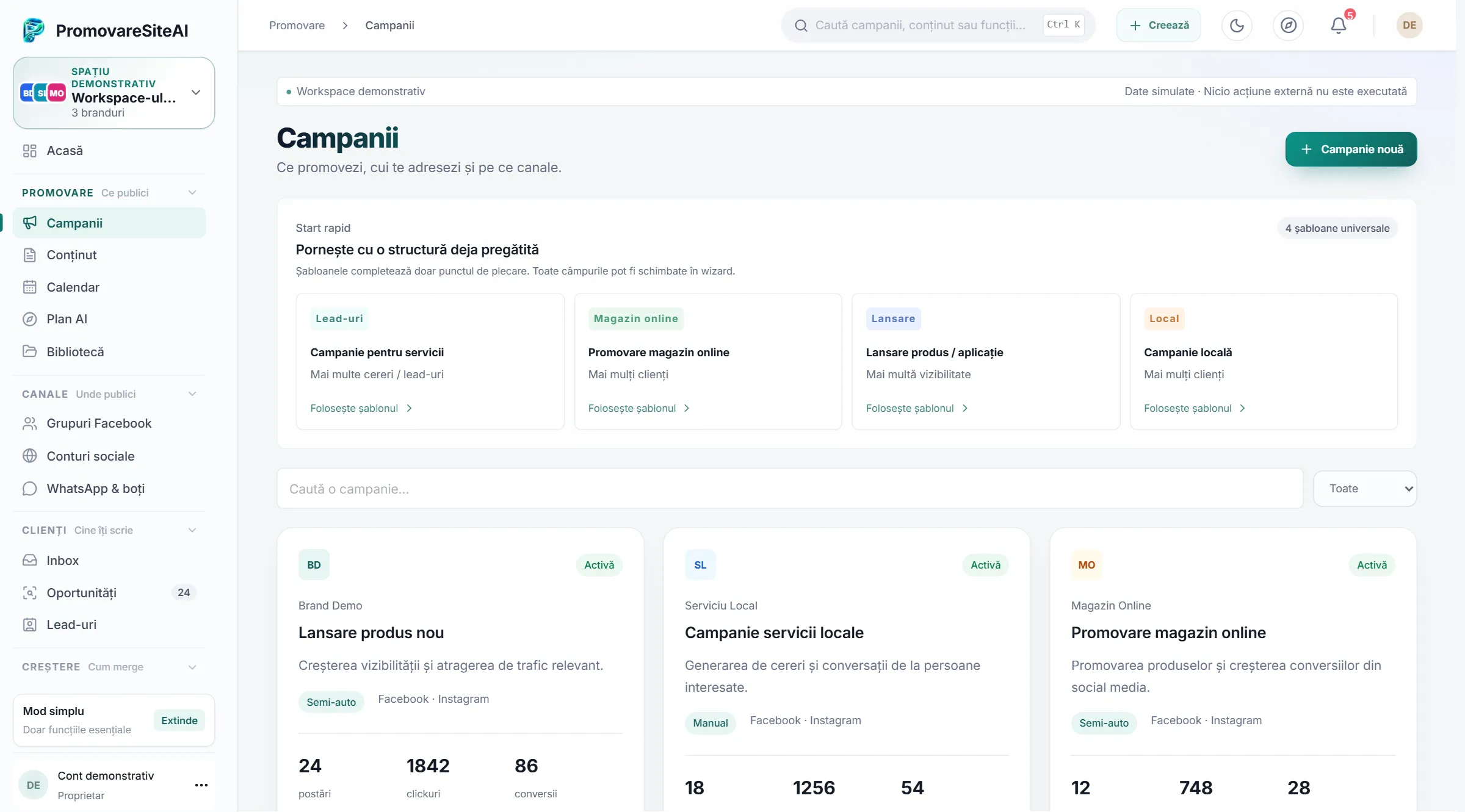Collapse the CREȘTERE sidebar section

(x=192, y=667)
